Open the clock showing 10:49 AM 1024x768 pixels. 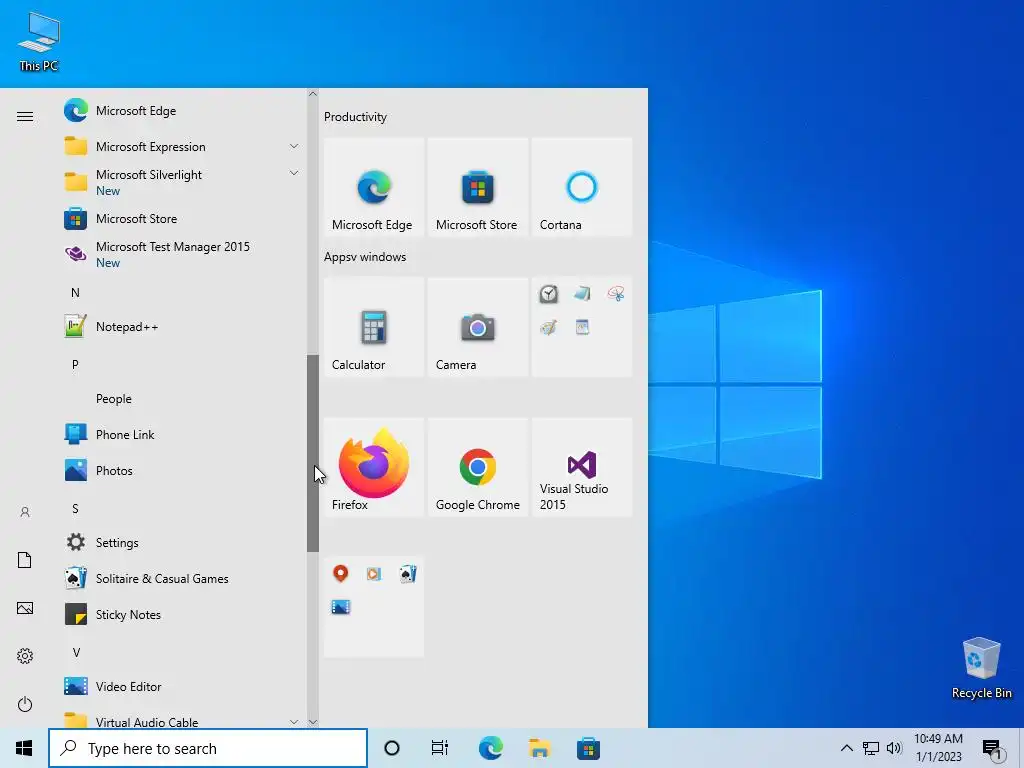938,748
